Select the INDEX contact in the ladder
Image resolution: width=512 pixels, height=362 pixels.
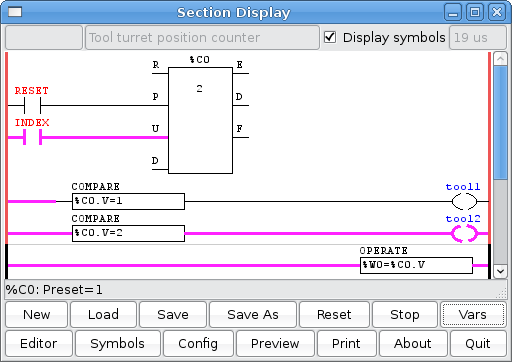32,137
